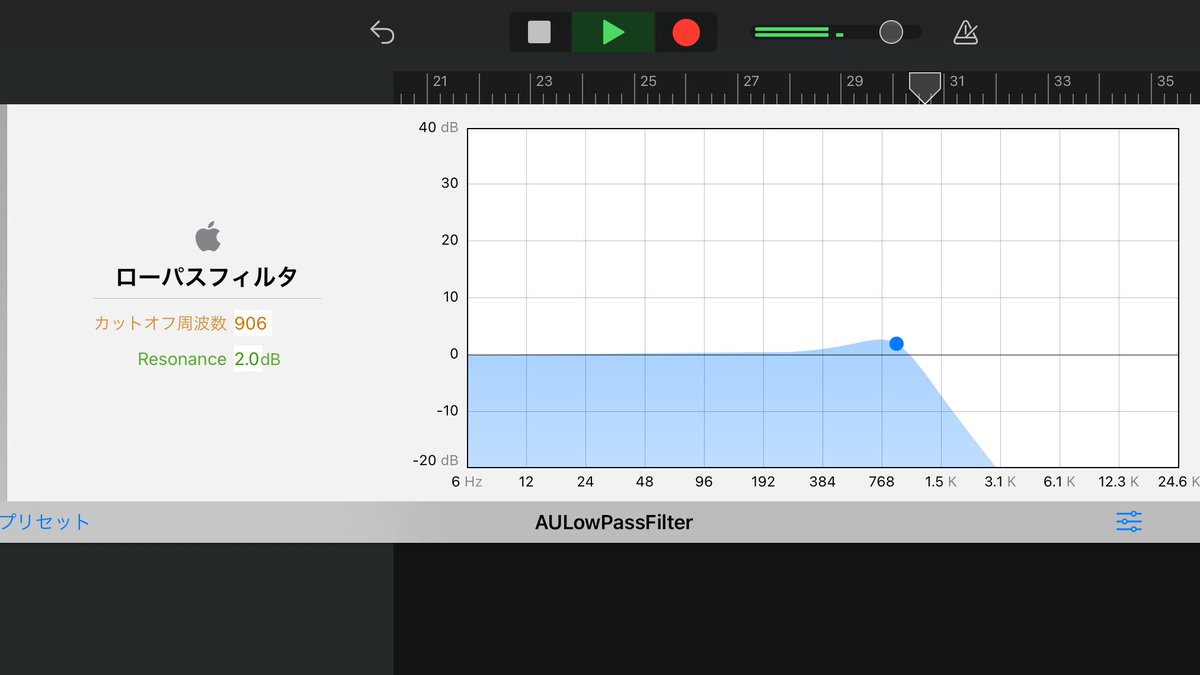Viewport: 1200px width, 675px height.
Task: Stop playback with the square button
Action: 539,32
